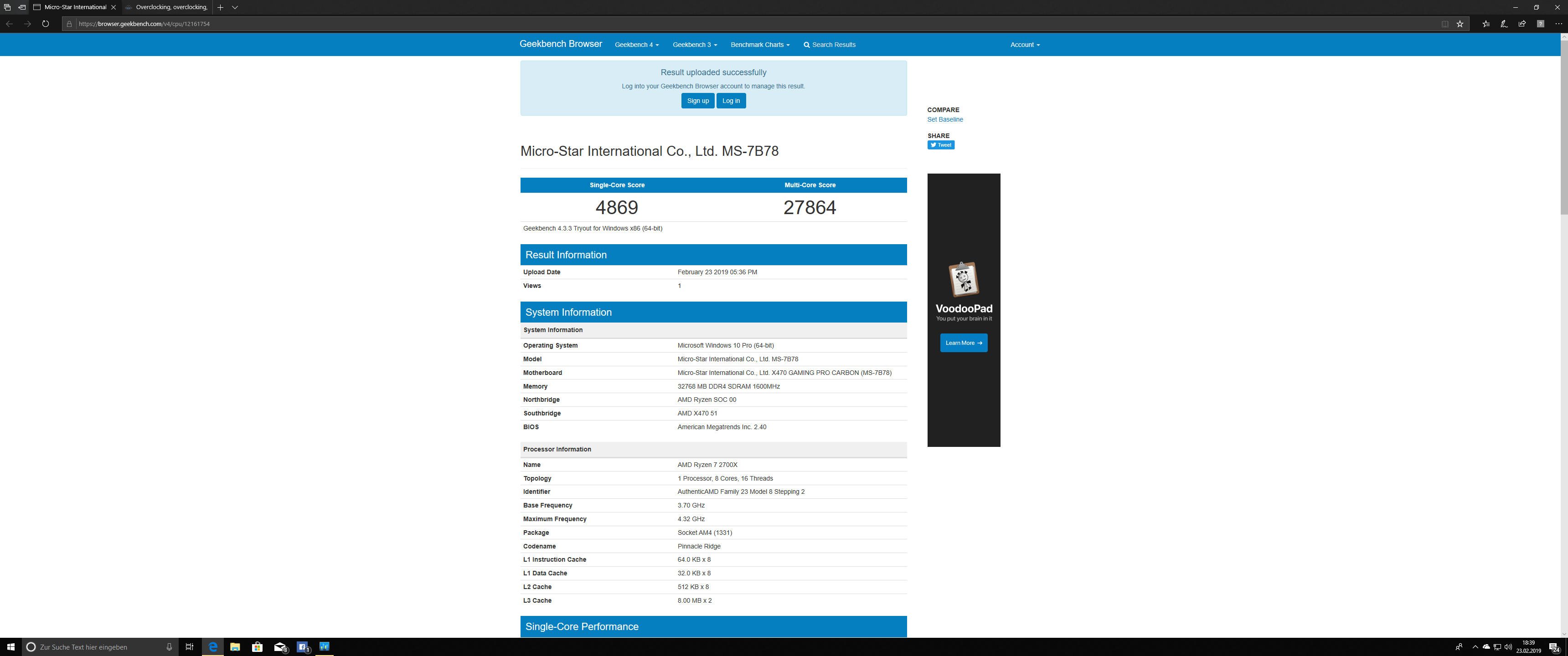
Task: Click the Tweet share button
Action: coord(940,145)
